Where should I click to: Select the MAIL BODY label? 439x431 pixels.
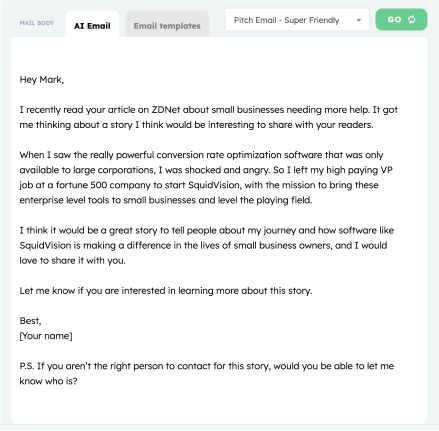point(37,23)
